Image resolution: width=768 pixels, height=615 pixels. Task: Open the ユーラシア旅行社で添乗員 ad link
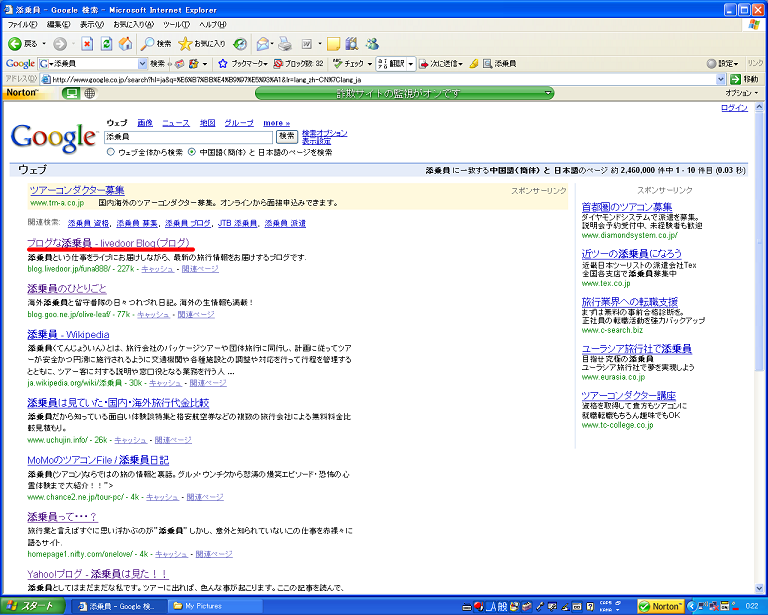tap(637, 349)
